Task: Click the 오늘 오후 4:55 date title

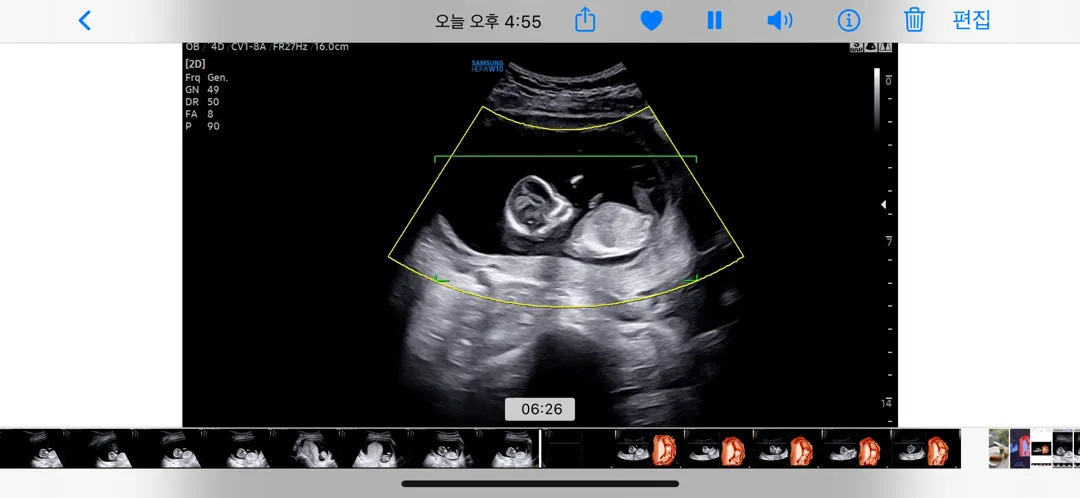Action: [488, 21]
